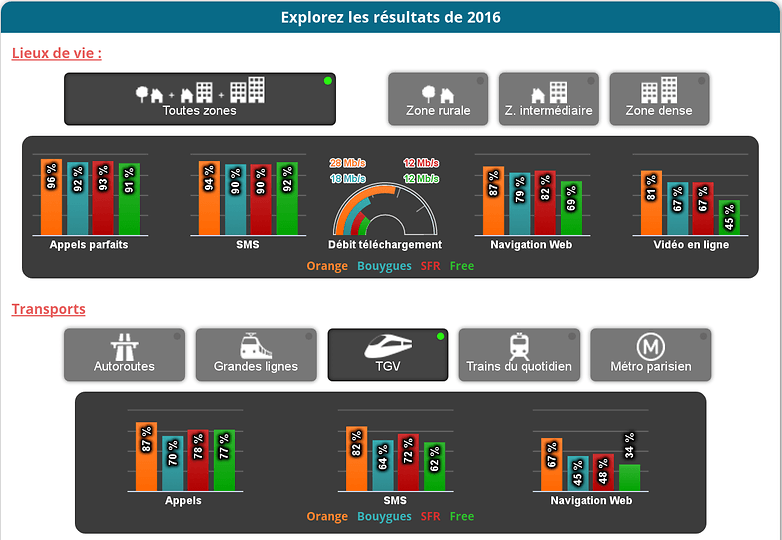The image size is (782, 540).
Task: Click the green 12 Mb/s Free speed value
Action: click(421, 179)
